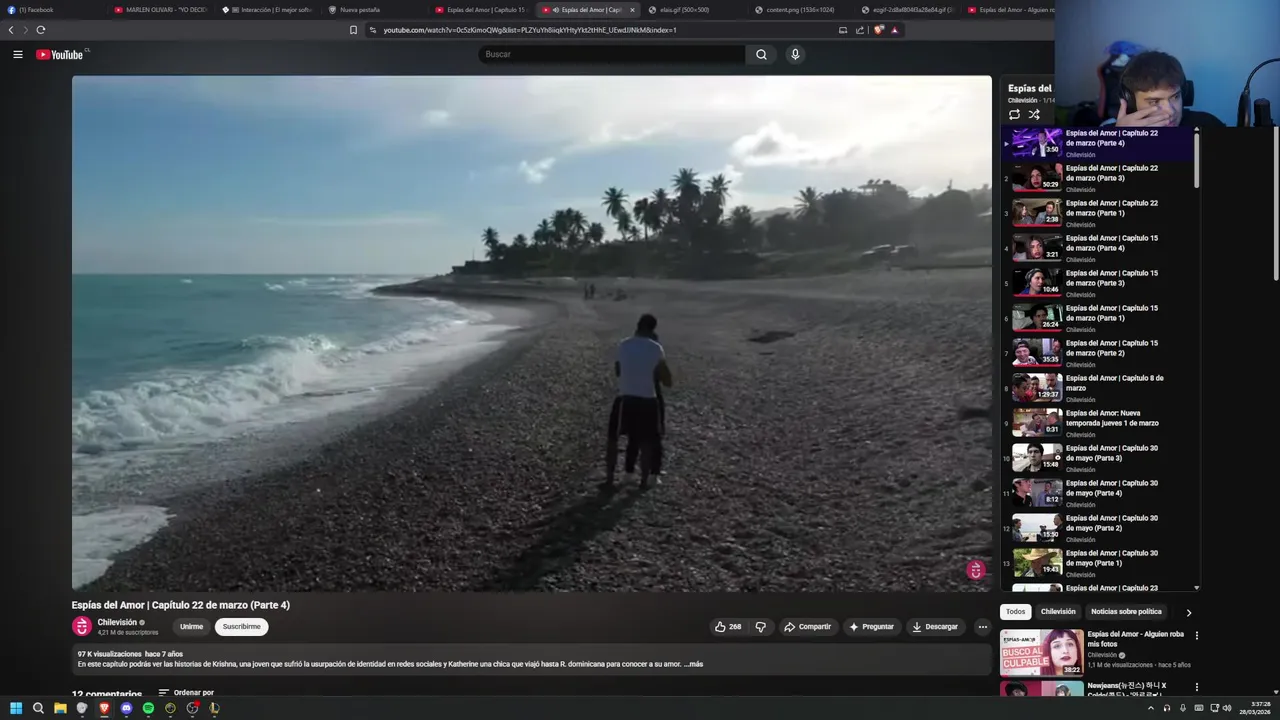Screen dimensions: 1280x720
Task: Play Capítulo 30 de mayo (Parte 4) from playlist
Action: coord(1100,493)
